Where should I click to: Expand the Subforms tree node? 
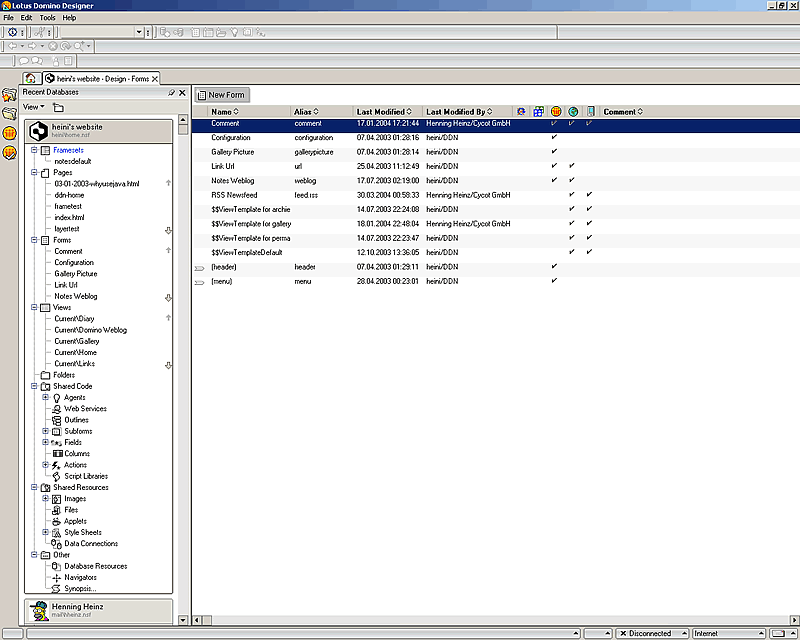click(x=45, y=431)
